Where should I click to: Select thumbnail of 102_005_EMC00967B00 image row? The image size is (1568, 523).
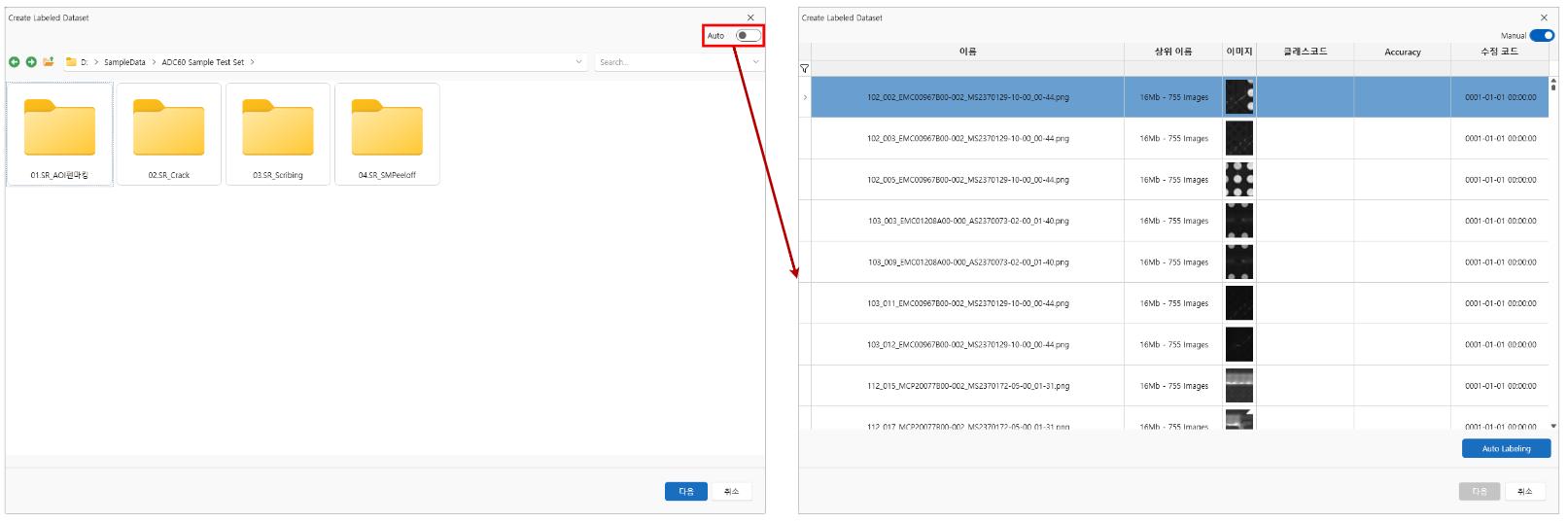[x=1238, y=180]
